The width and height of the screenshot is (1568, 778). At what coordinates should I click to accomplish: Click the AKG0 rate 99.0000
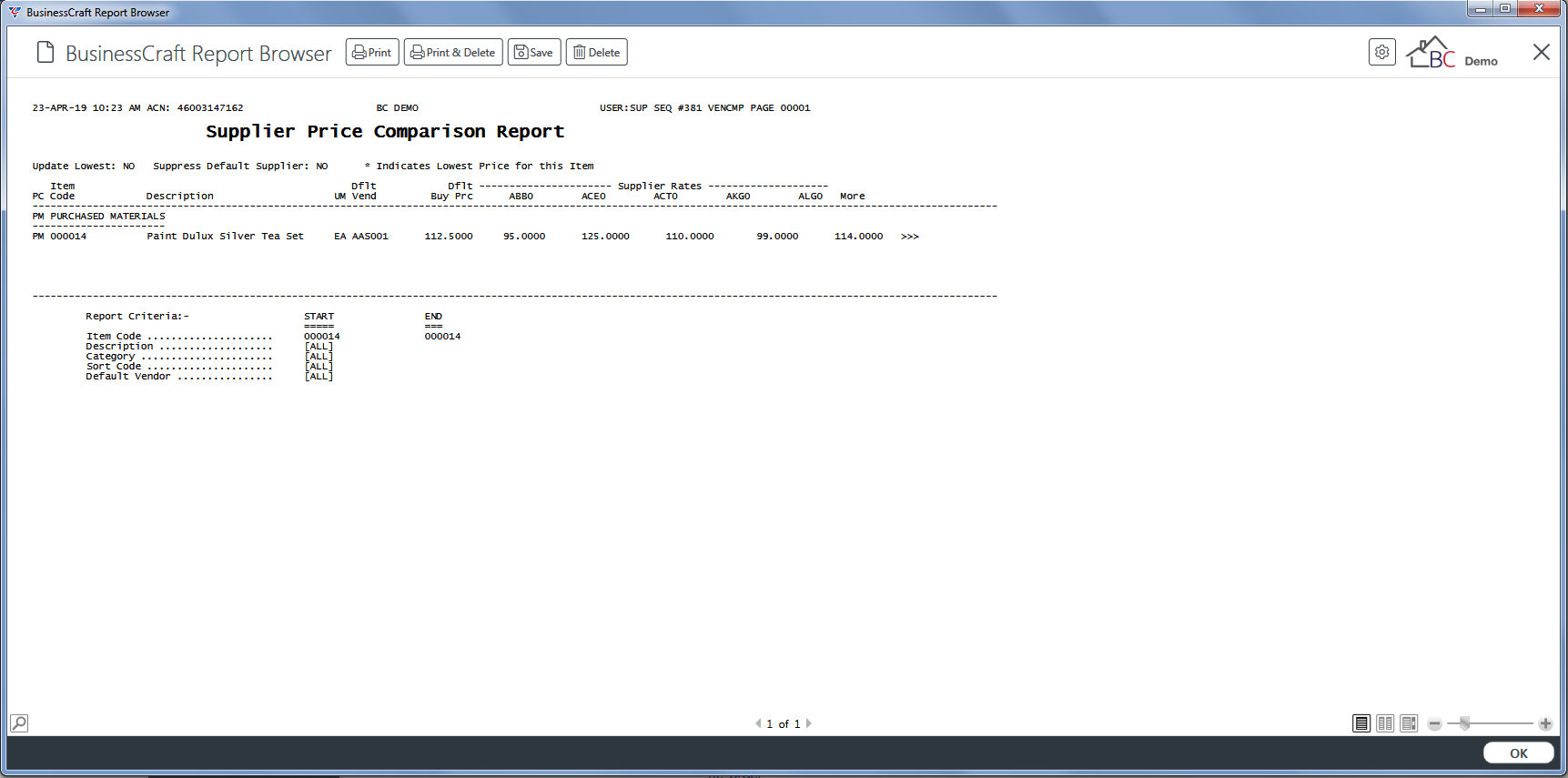(777, 237)
